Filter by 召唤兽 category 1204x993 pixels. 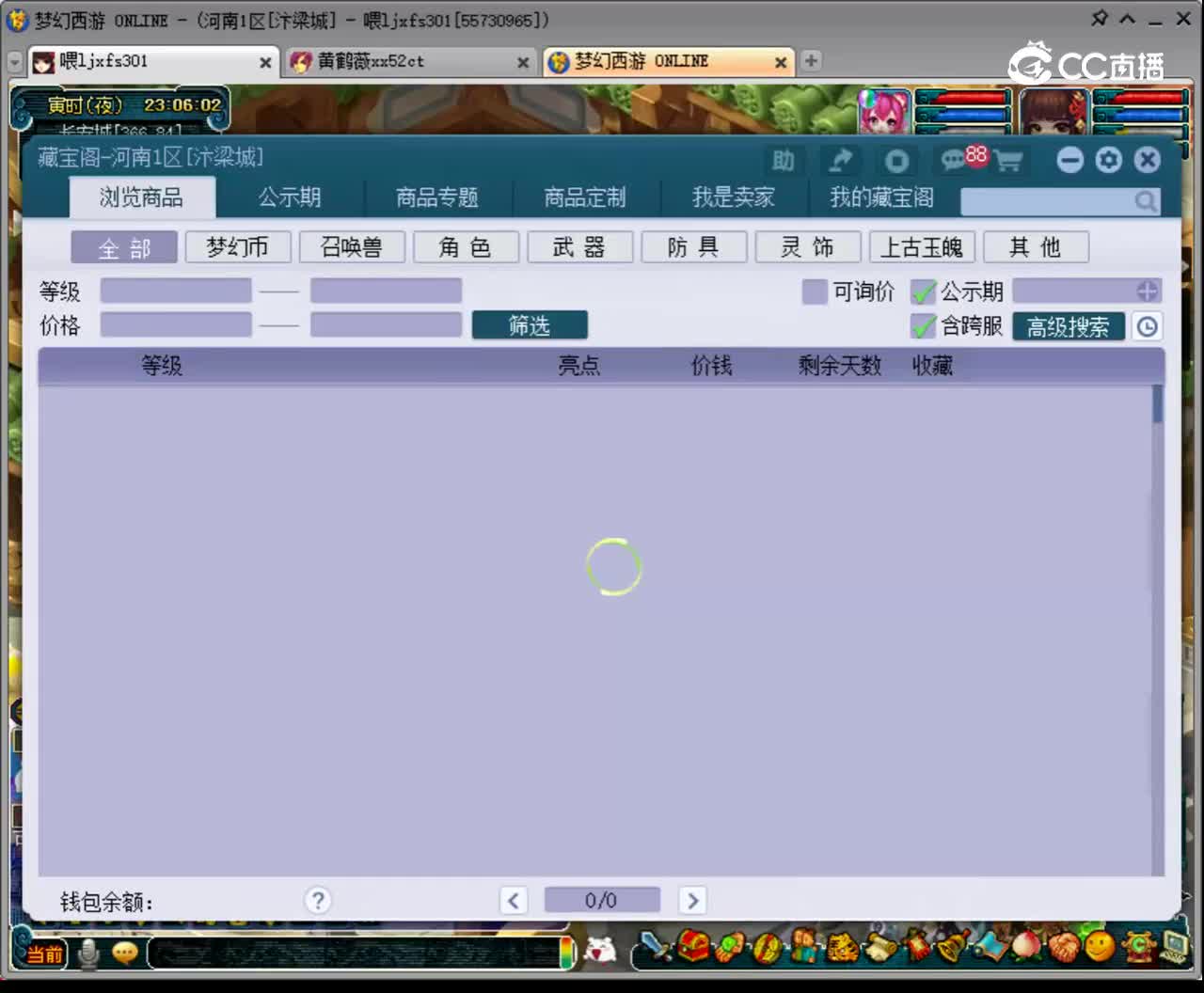coord(352,247)
